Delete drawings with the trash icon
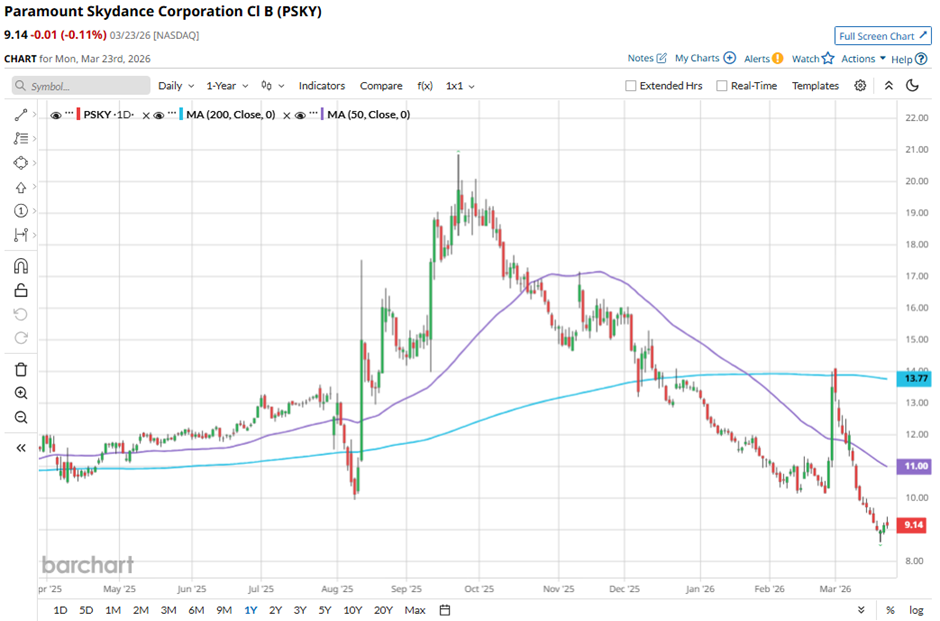Viewport: 940px width, 621px height. [20, 370]
